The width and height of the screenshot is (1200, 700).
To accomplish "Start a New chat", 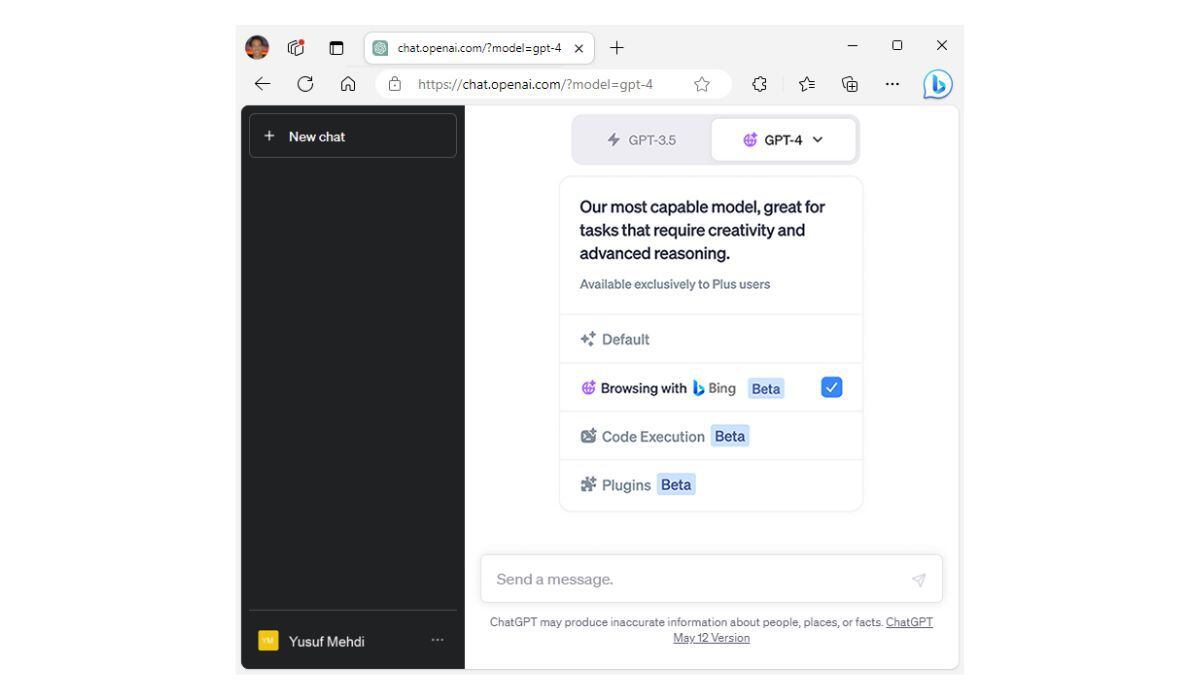I will pos(352,136).
